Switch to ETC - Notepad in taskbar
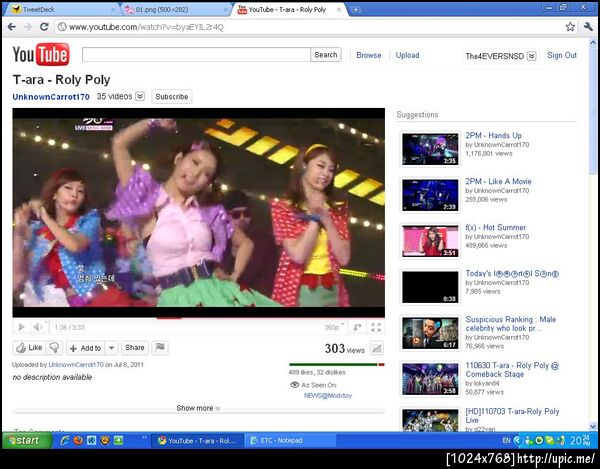The width and height of the screenshot is (600, 469). (x=290, y=441)
